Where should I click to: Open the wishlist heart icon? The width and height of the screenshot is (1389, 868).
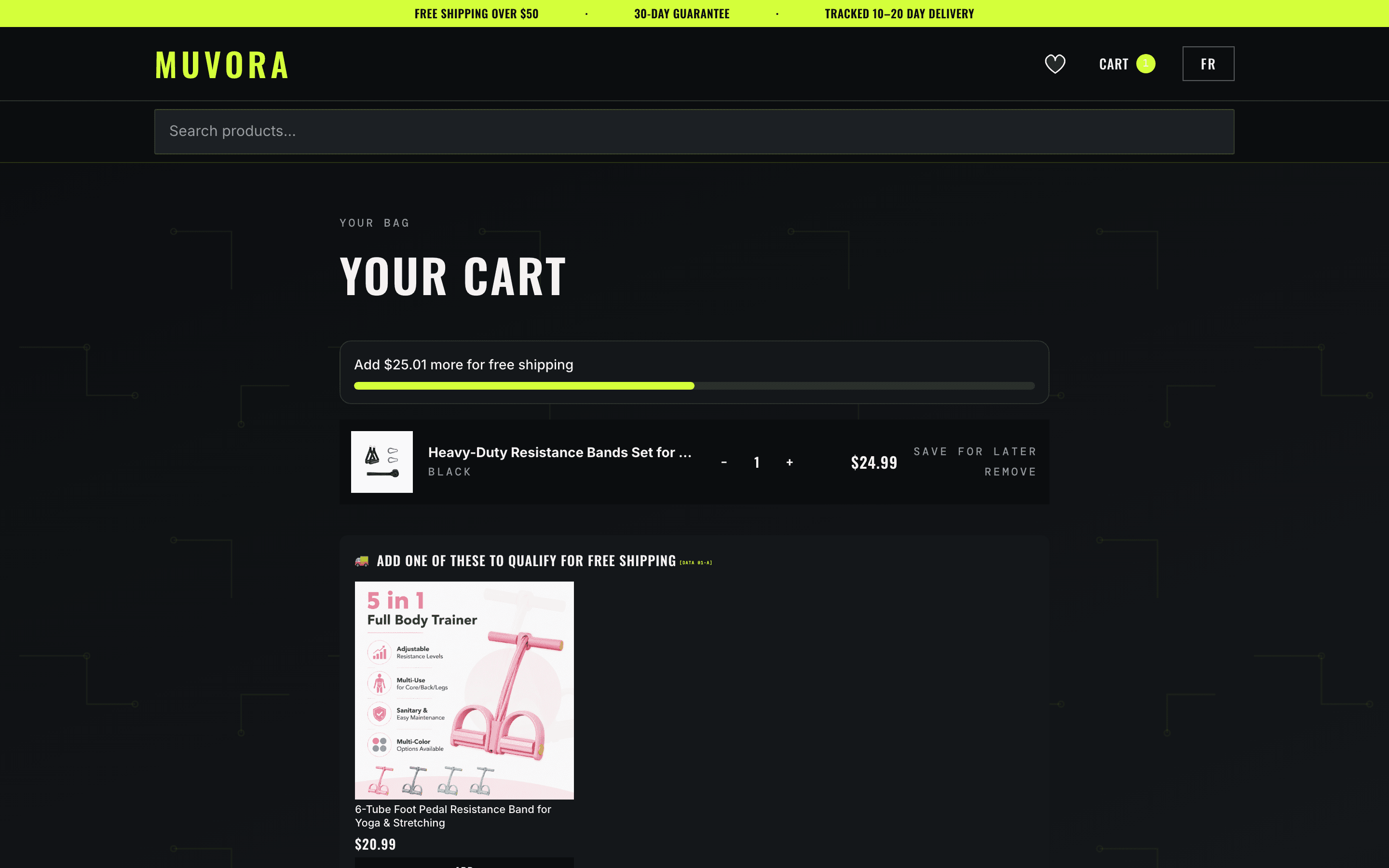pyautogui.click(x=1055, y=64)
